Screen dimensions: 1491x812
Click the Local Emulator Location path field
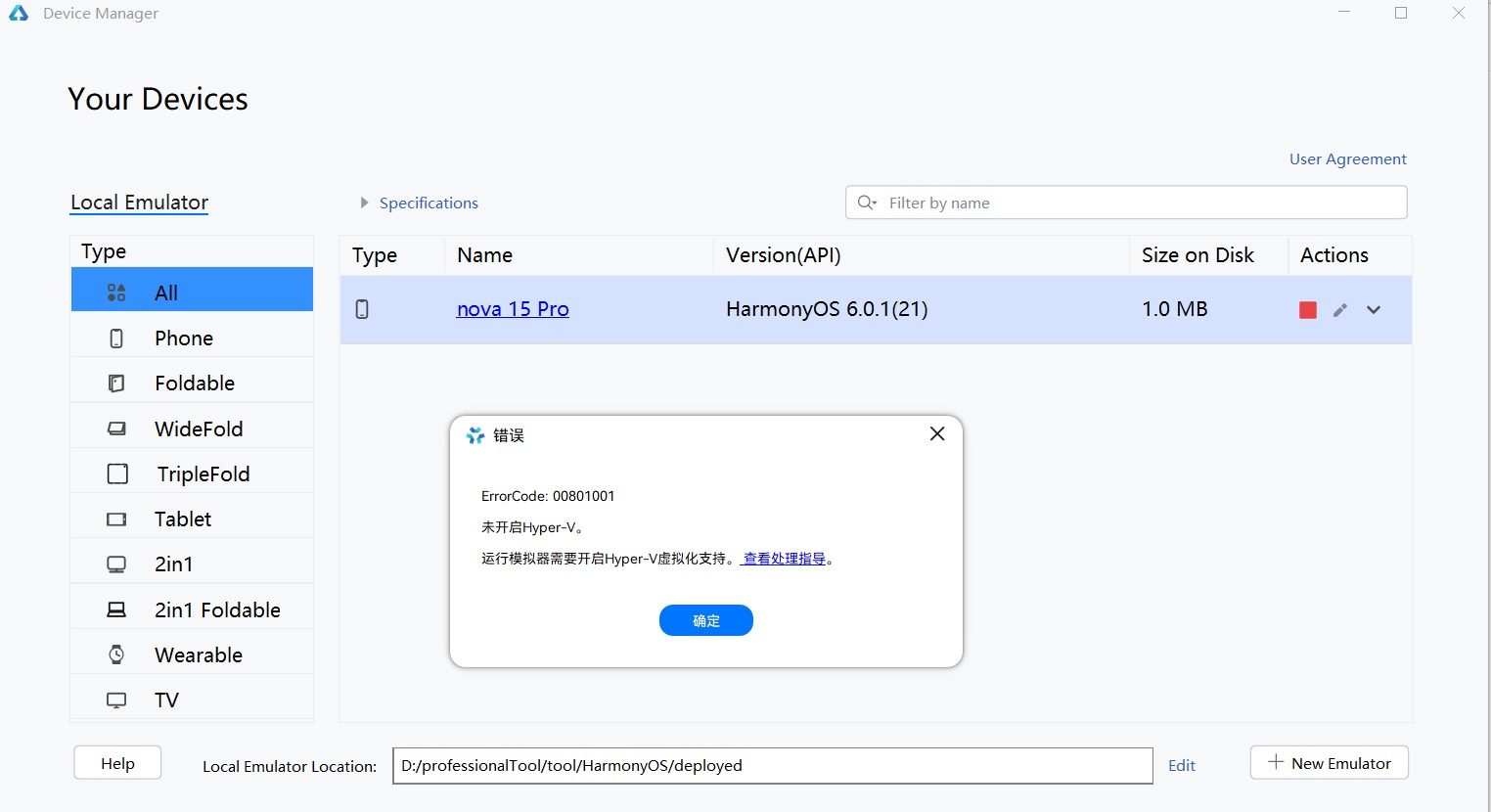pos(773,766)
